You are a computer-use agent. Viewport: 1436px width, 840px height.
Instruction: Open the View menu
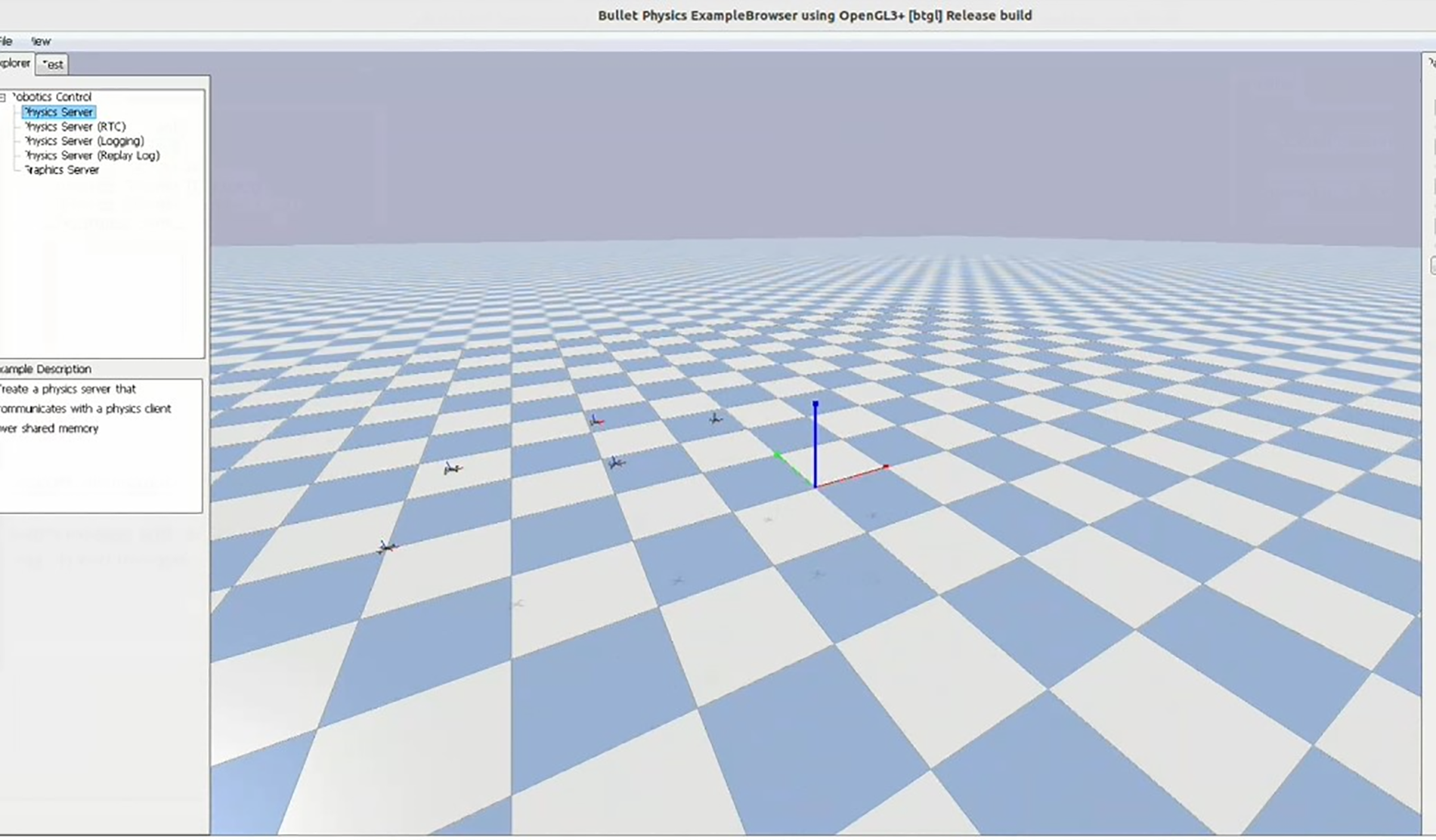[41, 42]
